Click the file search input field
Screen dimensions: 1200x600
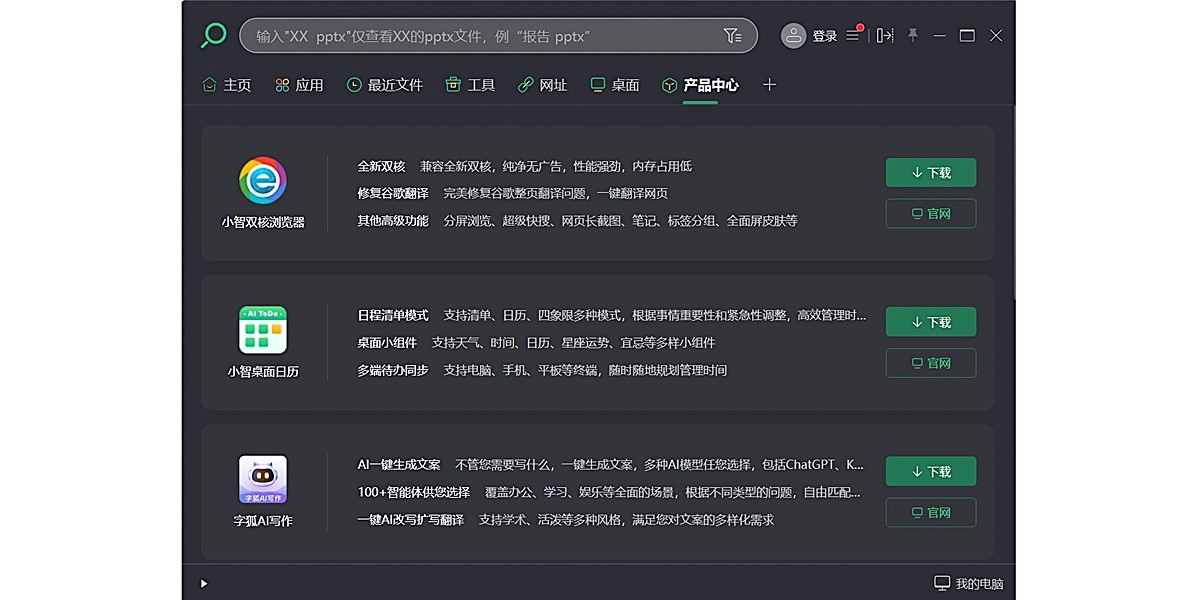[x=480, y=36]
